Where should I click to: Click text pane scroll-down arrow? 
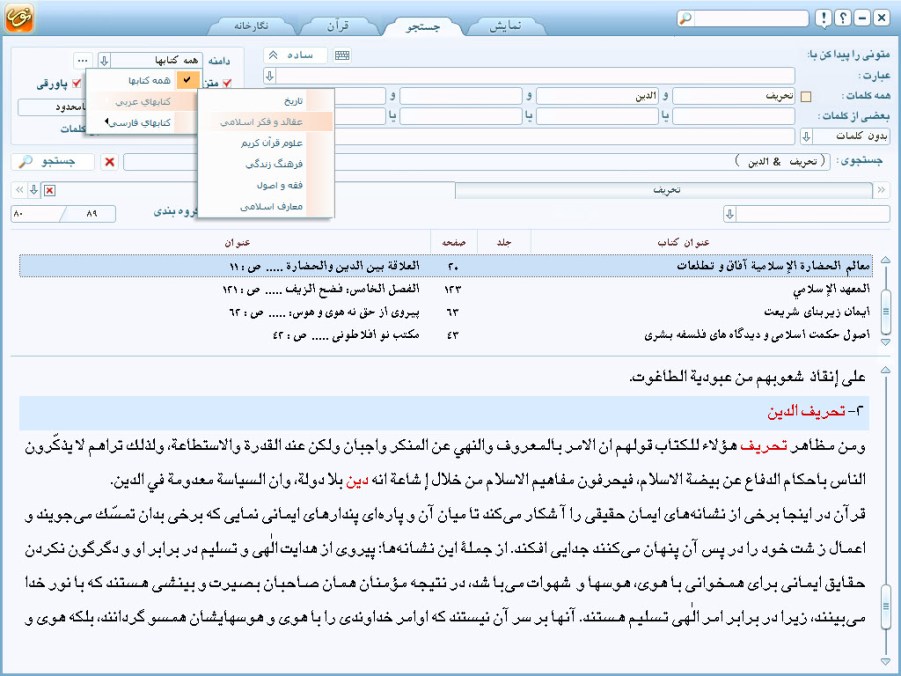(x=885, y=662)
